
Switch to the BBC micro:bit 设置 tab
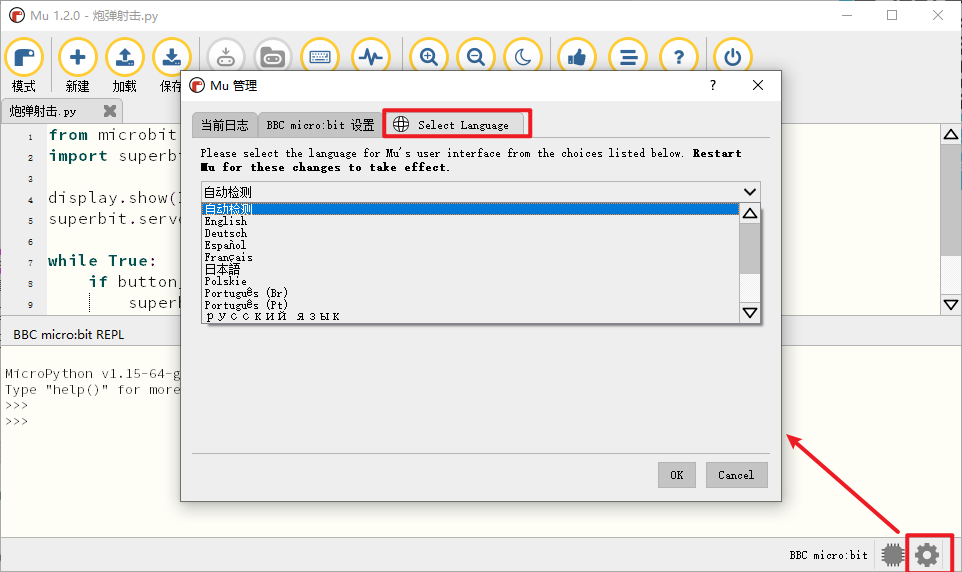coord(320,125)
